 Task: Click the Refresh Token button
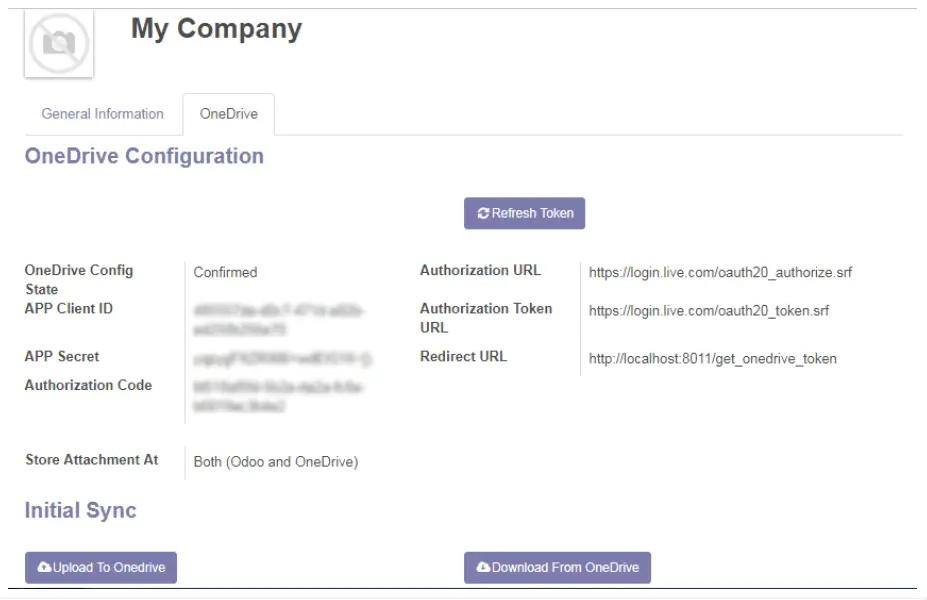coord(524,213)
